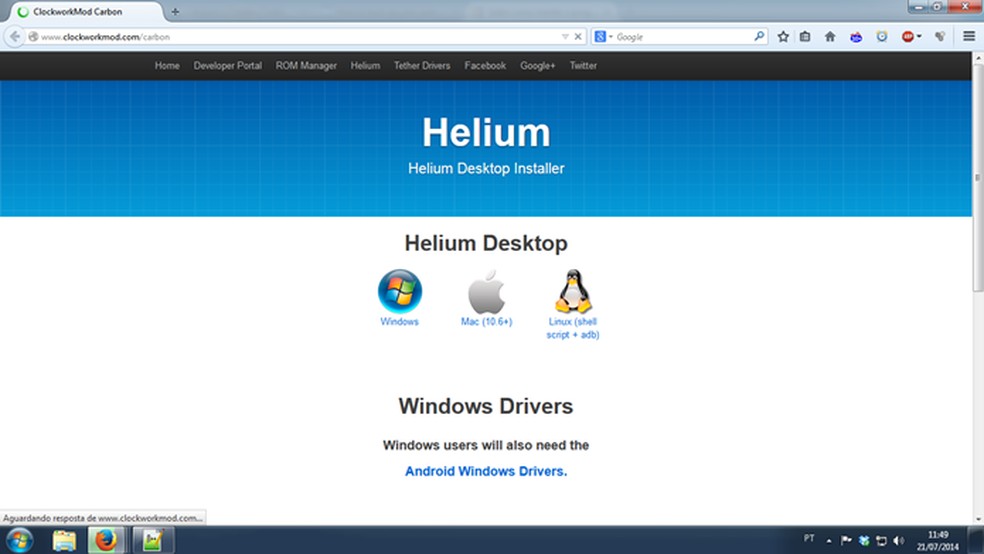
Task: Go to the Firefox home page icon
Action: [x=830, y=36]
